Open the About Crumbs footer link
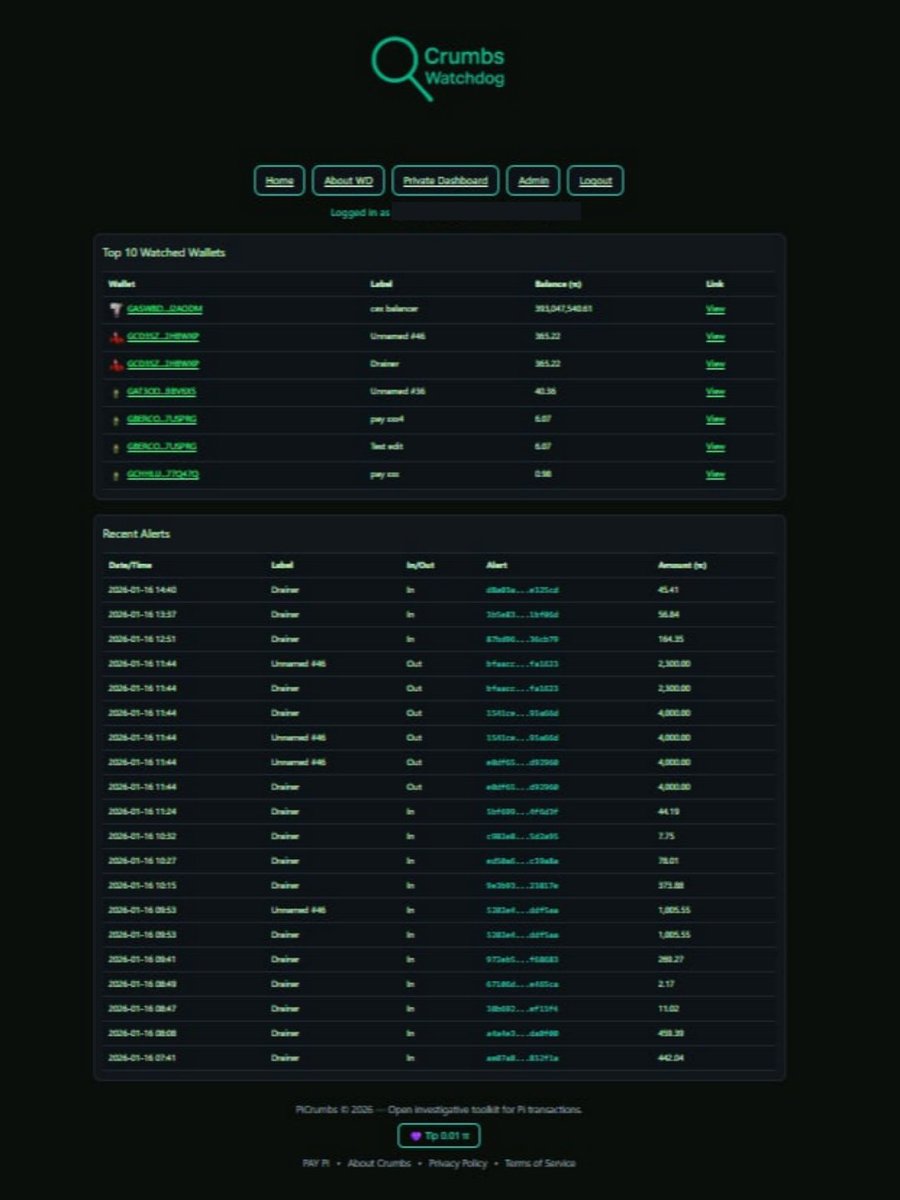The height and width of the screenshot is (1200, 900). 379,1163
